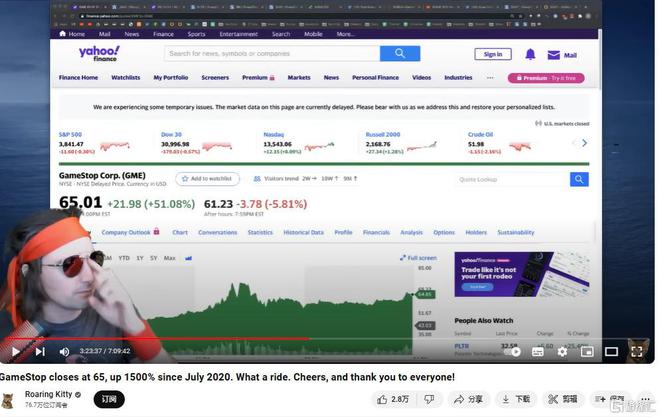The image size is (660, 417).
Task: Toggle subtitles with the captions icon
Action: 538,352
